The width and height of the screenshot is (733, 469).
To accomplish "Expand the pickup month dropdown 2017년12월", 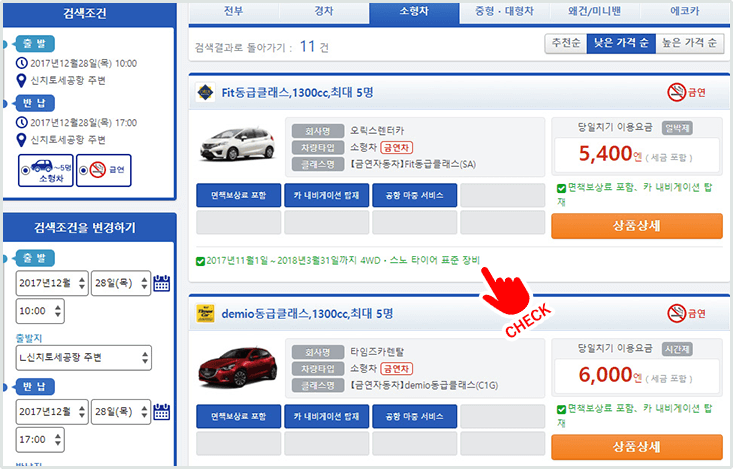I will pyautogui.click(x=52, y=283).
